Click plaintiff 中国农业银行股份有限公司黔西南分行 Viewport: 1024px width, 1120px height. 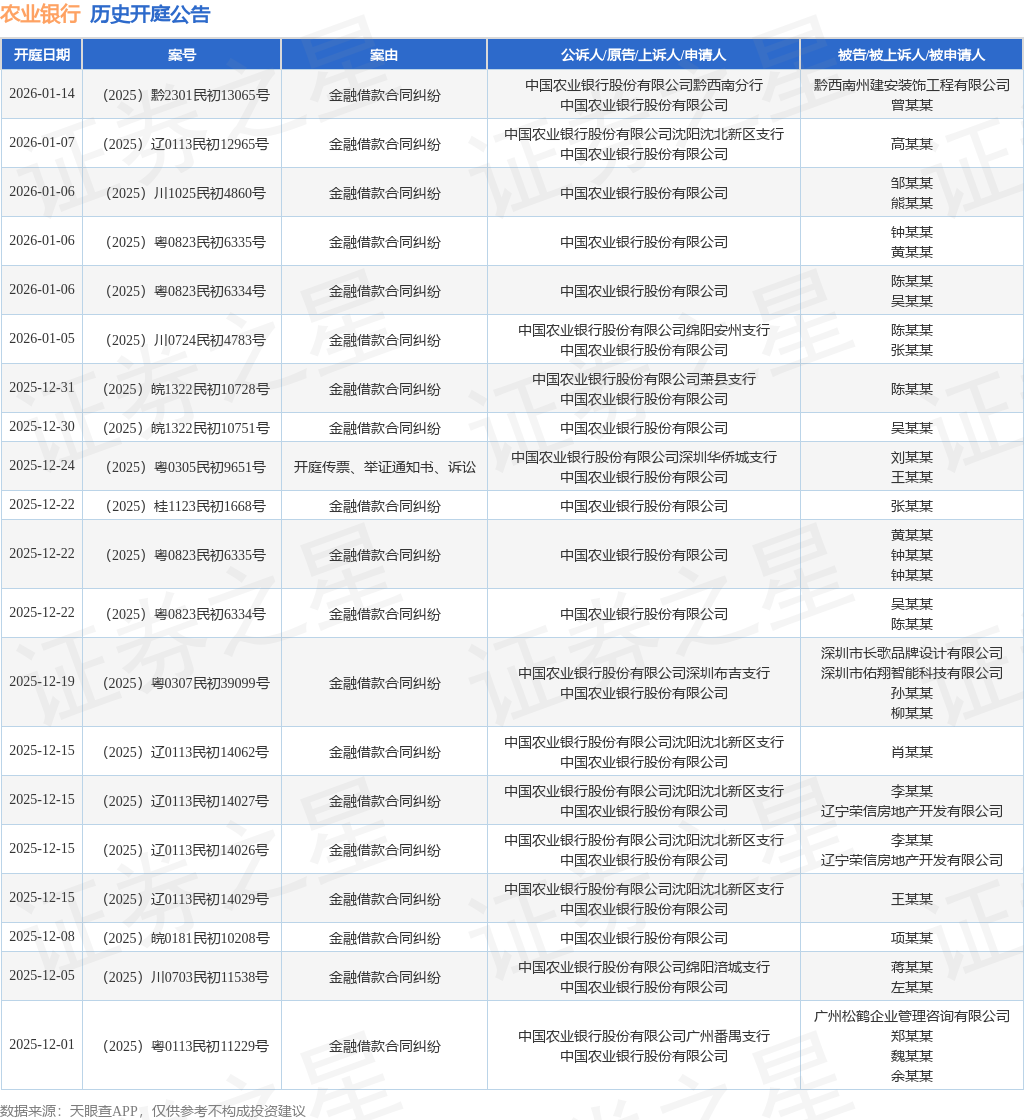(643, 85)
